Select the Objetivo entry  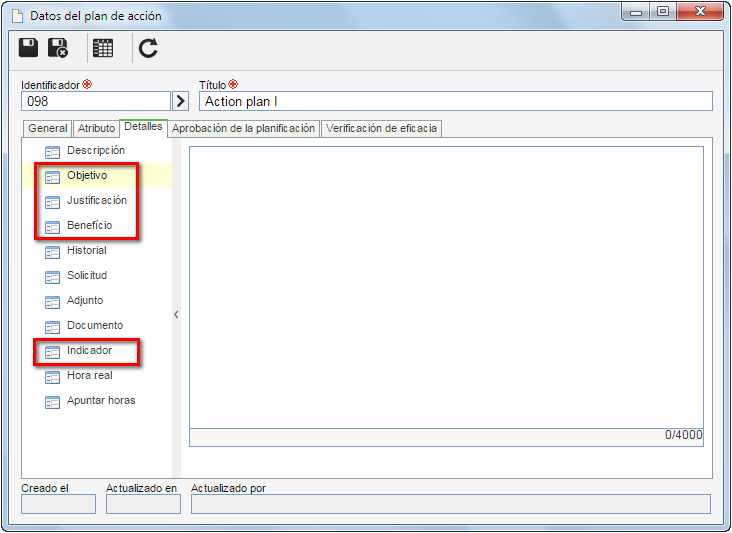[x=87, y=175]
